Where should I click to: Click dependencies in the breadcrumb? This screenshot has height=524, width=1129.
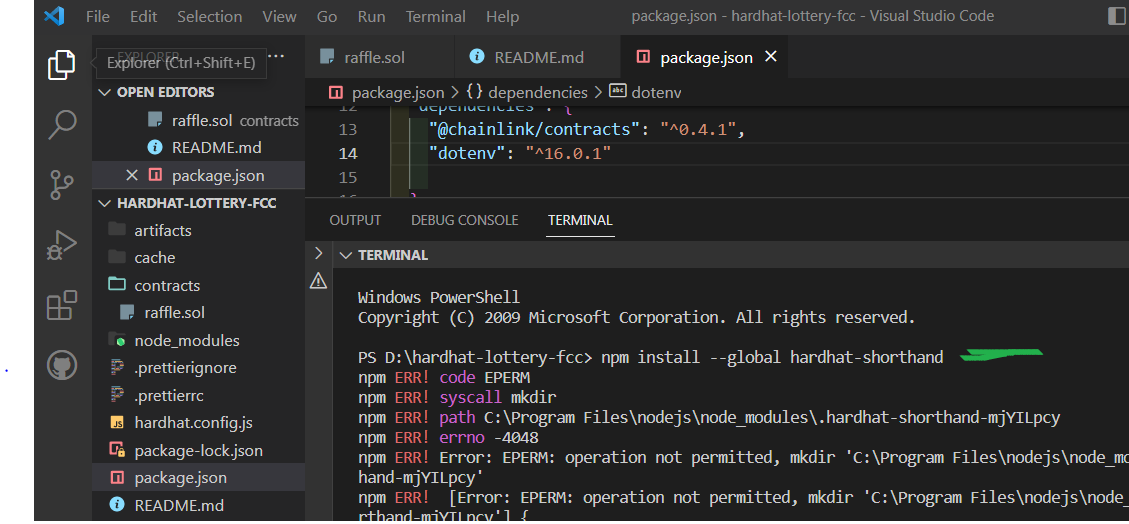527,93
